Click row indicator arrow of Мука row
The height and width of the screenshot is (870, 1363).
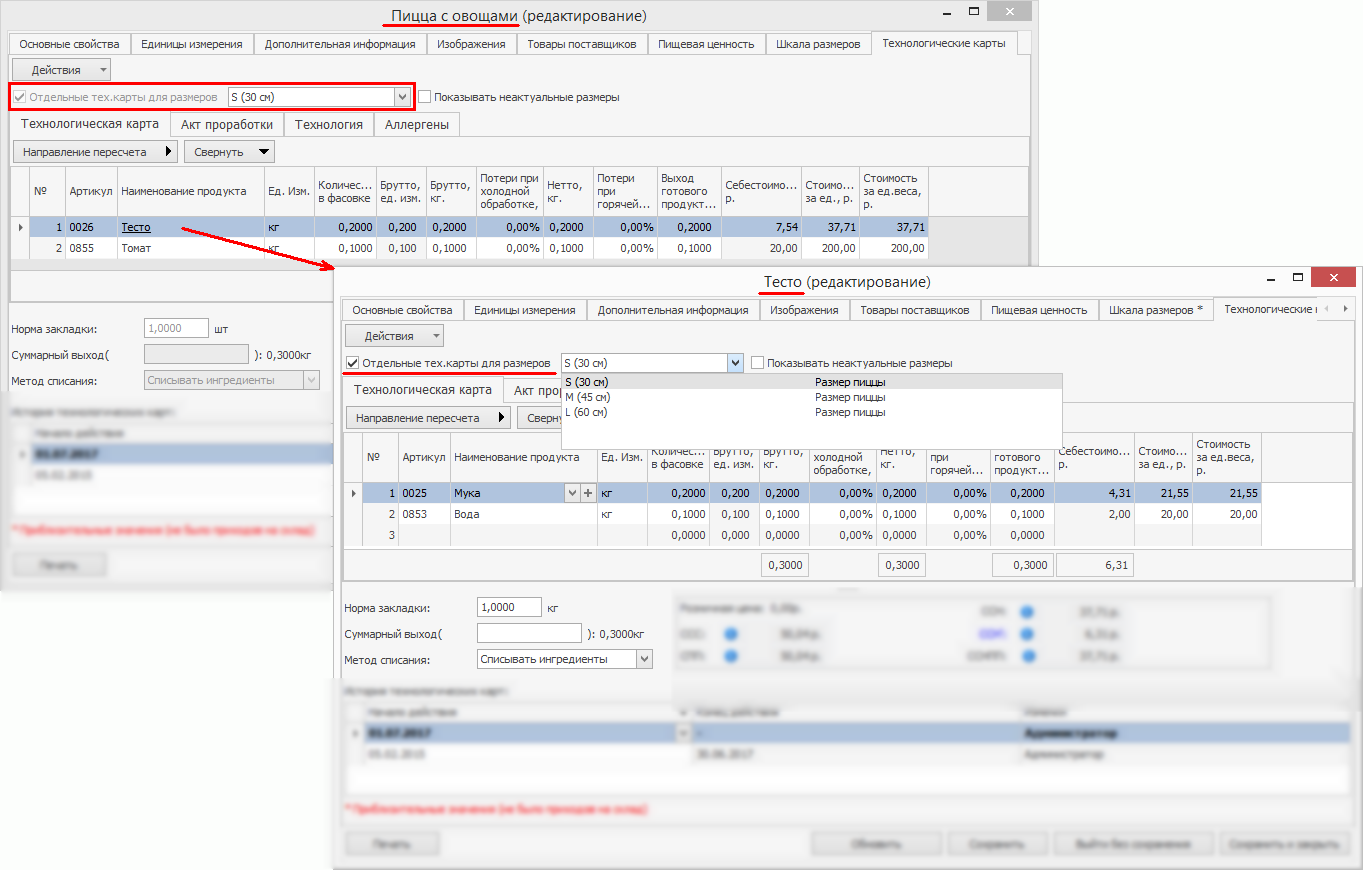(353, 493)
